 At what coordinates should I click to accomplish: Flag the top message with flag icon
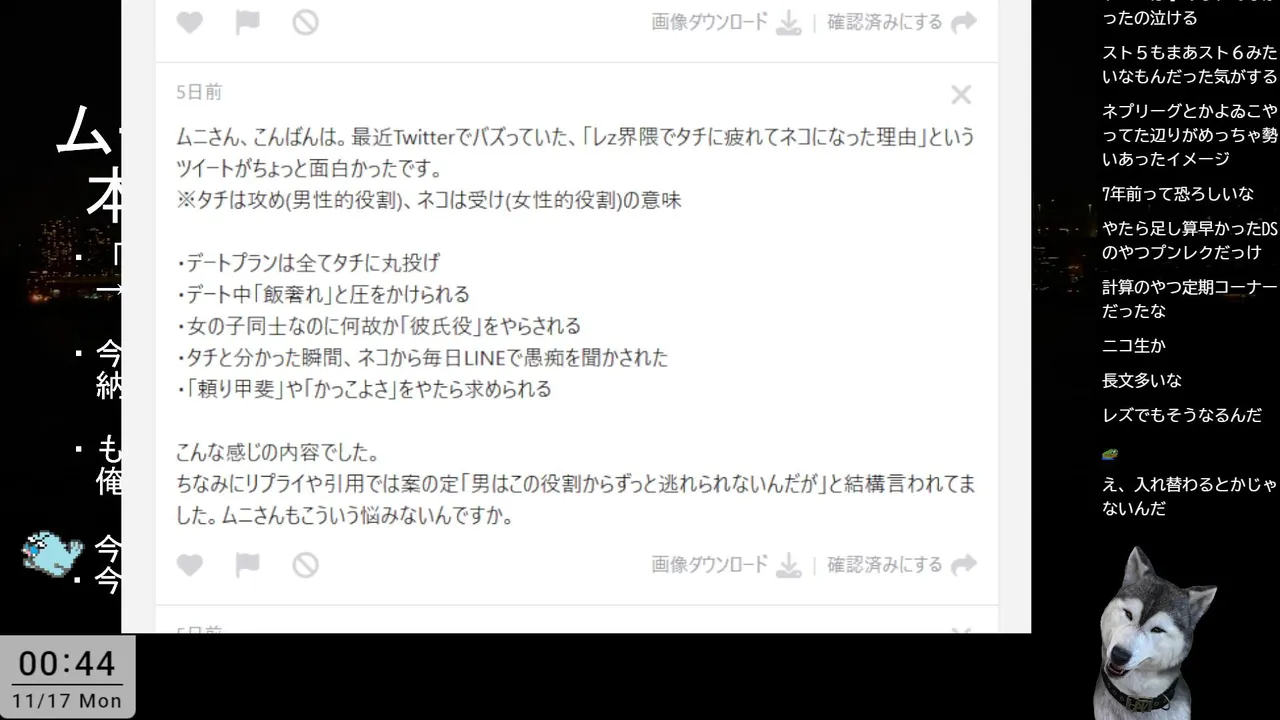(x=247, y=22)
